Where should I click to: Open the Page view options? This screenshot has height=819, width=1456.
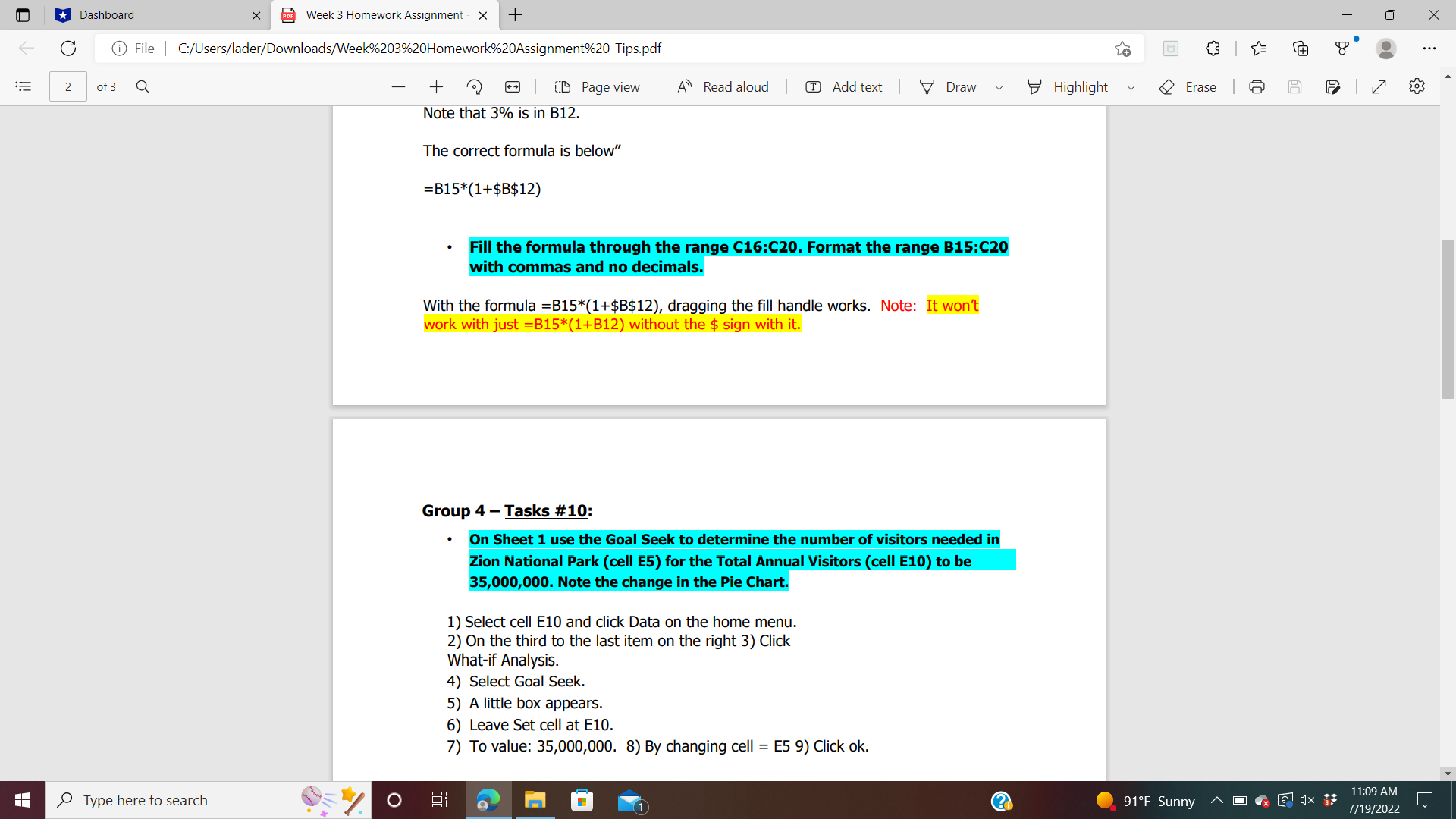click(x=598, y=86)
